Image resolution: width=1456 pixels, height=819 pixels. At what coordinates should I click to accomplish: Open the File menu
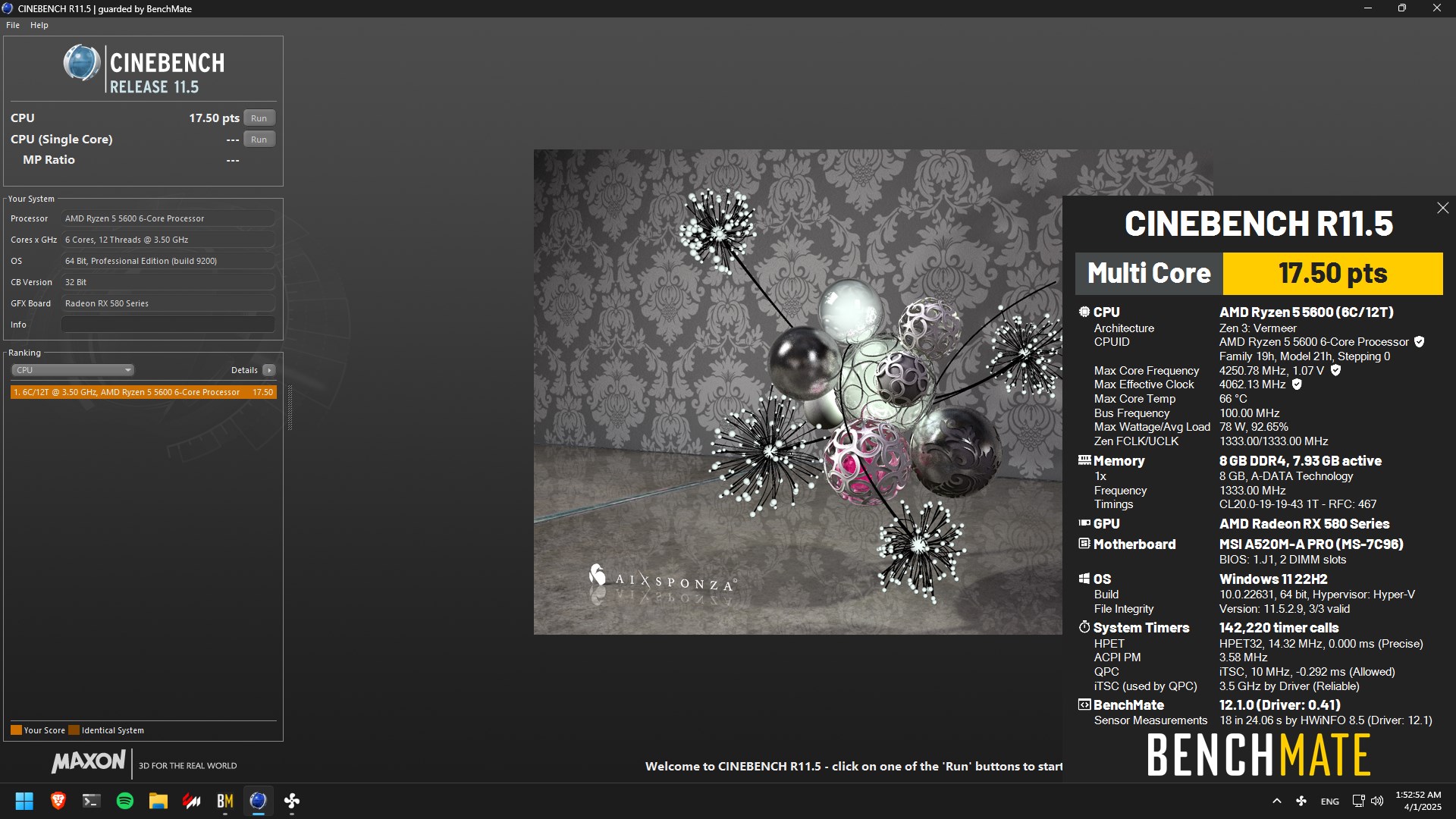(13, 25)
